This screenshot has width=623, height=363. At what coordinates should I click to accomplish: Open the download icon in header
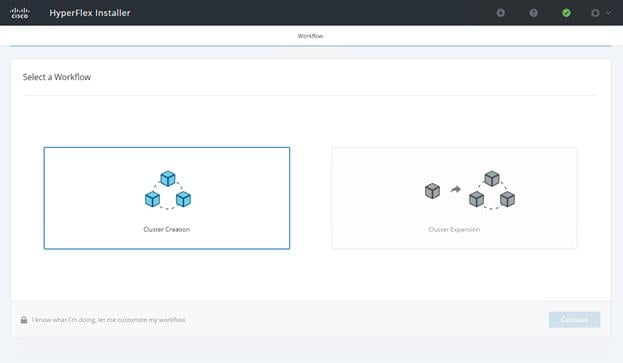point(501,13)
